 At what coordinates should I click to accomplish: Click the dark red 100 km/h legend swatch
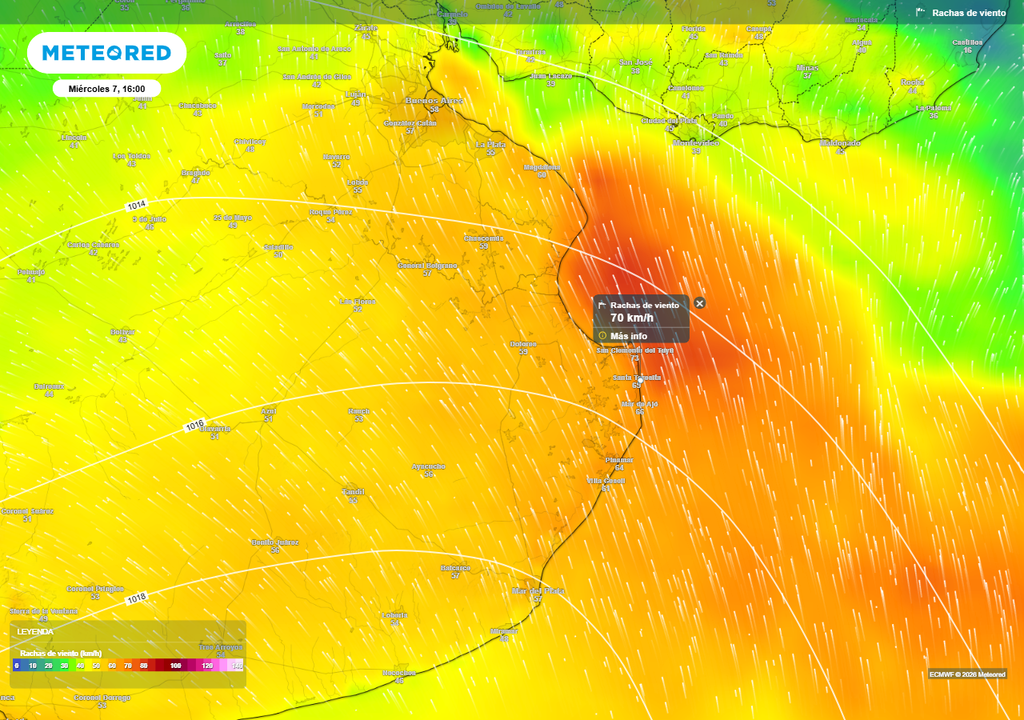pos(175,664)
